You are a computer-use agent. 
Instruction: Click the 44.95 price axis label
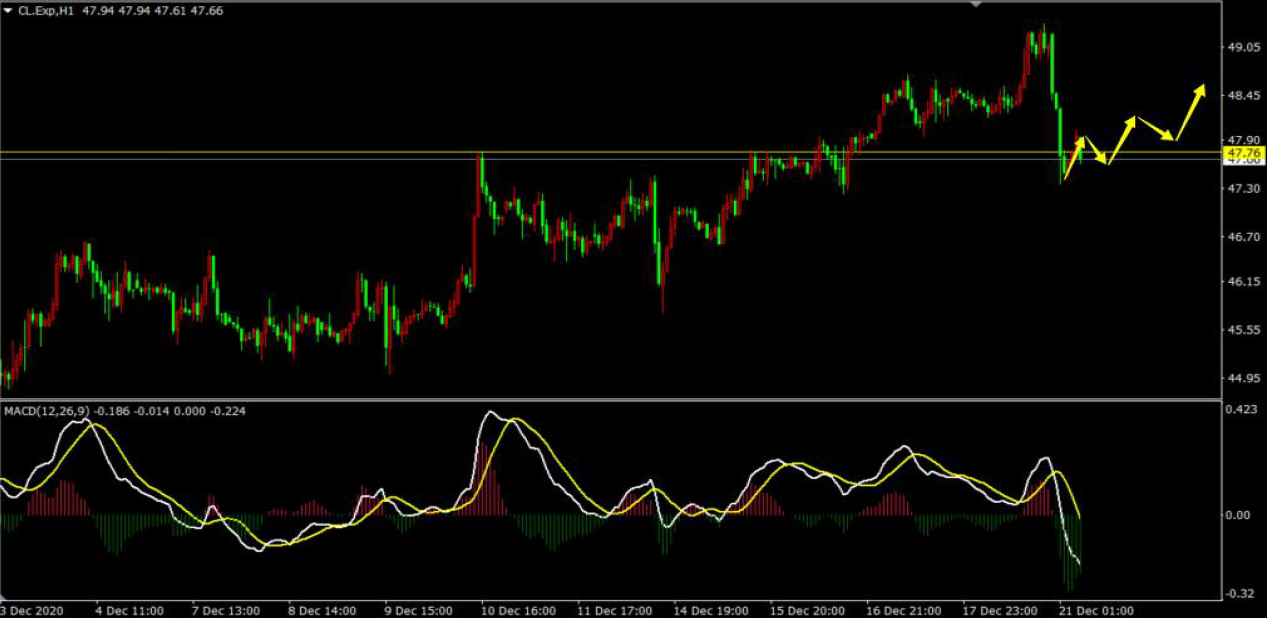point(1243,378)
